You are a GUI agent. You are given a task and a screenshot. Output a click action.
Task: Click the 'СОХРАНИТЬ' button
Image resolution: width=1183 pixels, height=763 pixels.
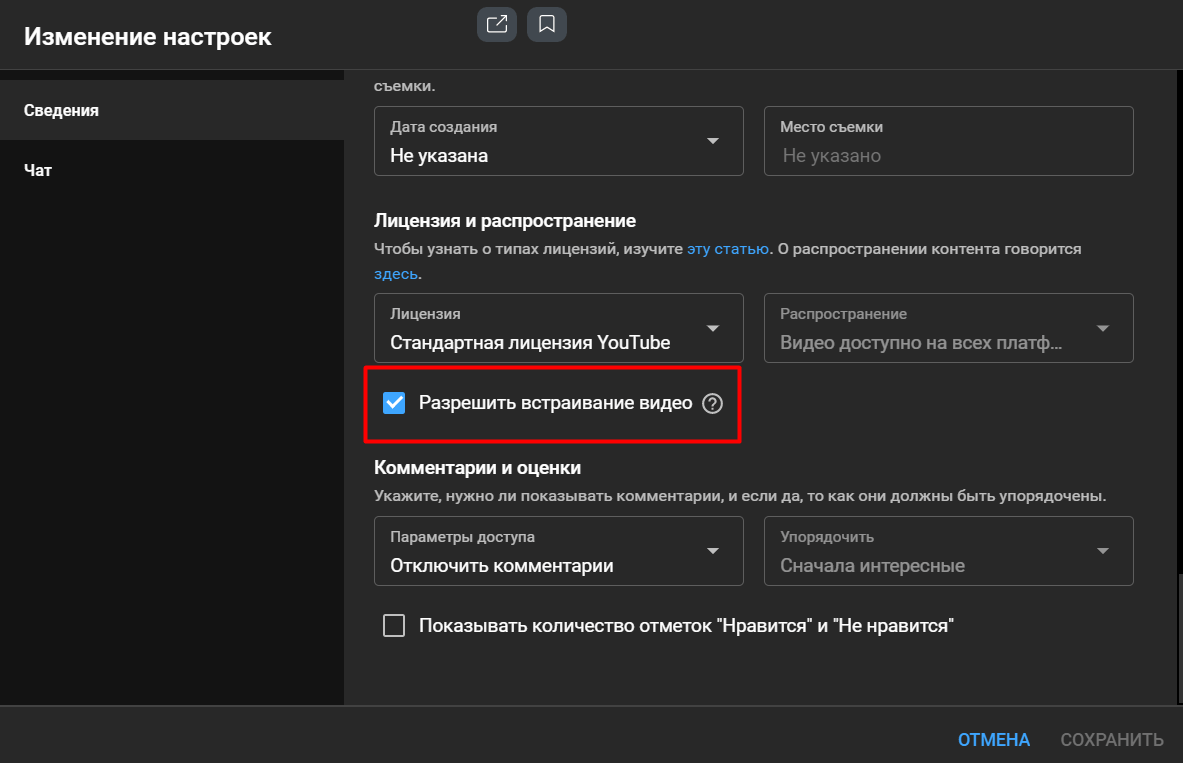pyautogui.click(x=1111, y=740)
